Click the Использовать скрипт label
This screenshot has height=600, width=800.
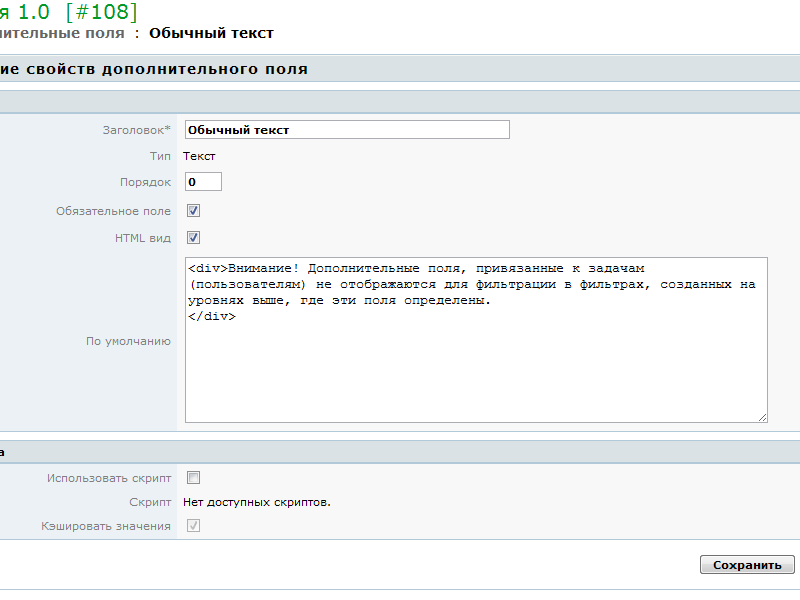coord(109,478)
